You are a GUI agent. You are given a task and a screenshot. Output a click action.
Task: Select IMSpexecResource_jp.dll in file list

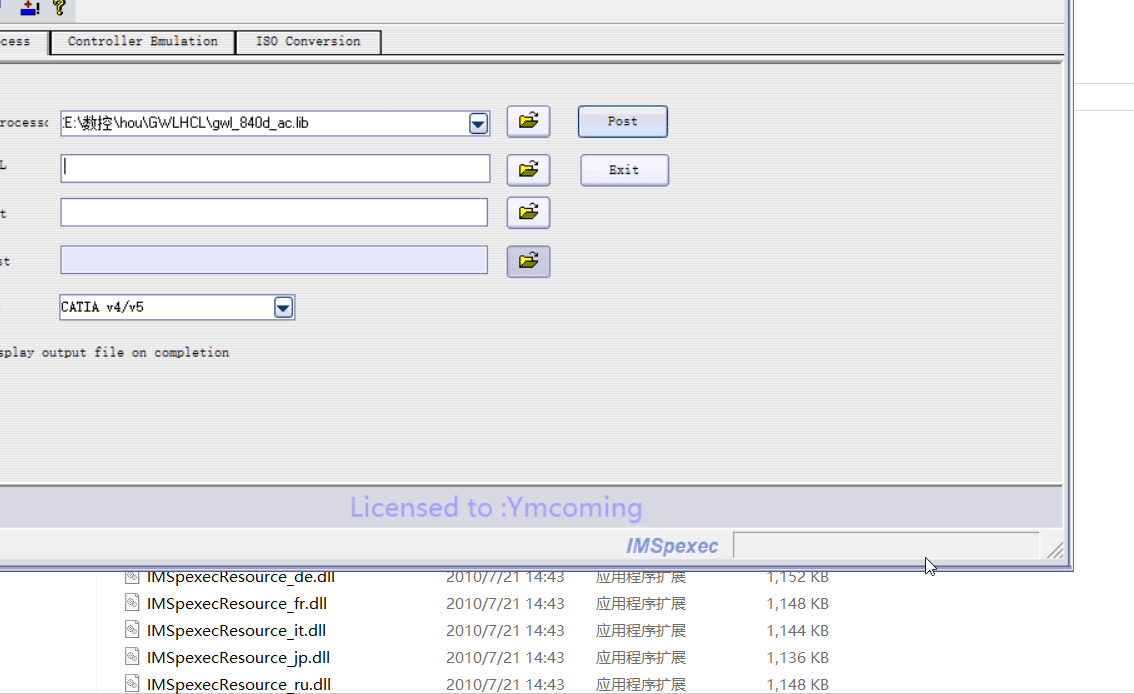(x=238, y=657)
